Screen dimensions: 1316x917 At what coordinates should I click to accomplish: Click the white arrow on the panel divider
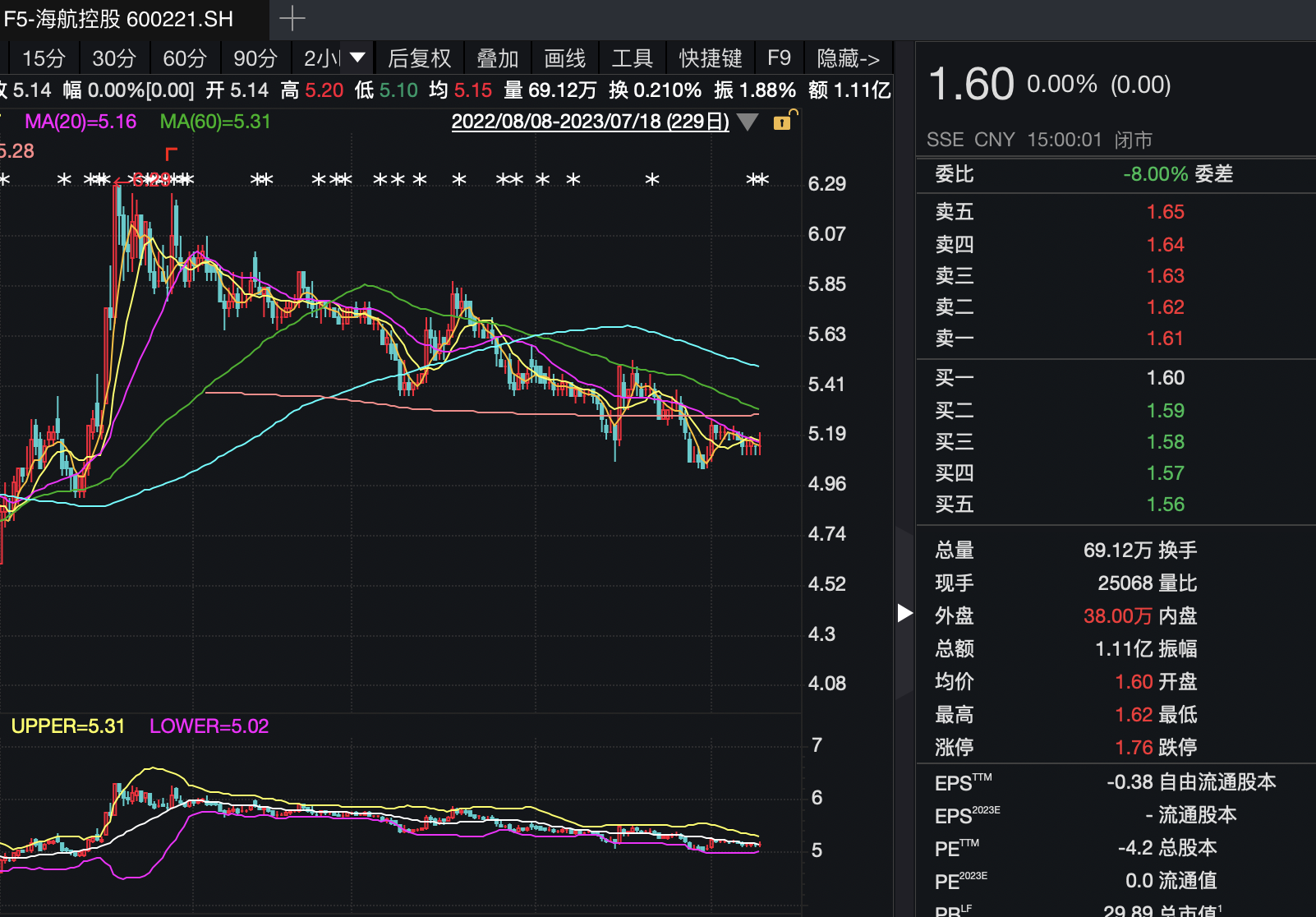pos(904,613)
